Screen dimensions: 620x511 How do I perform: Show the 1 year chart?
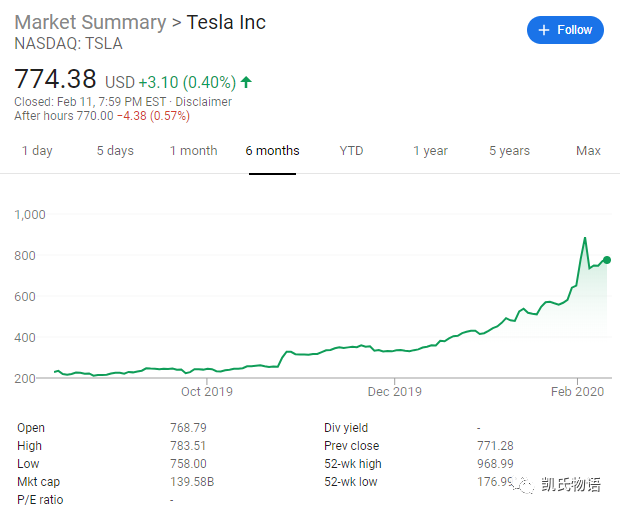coord(430,151)
